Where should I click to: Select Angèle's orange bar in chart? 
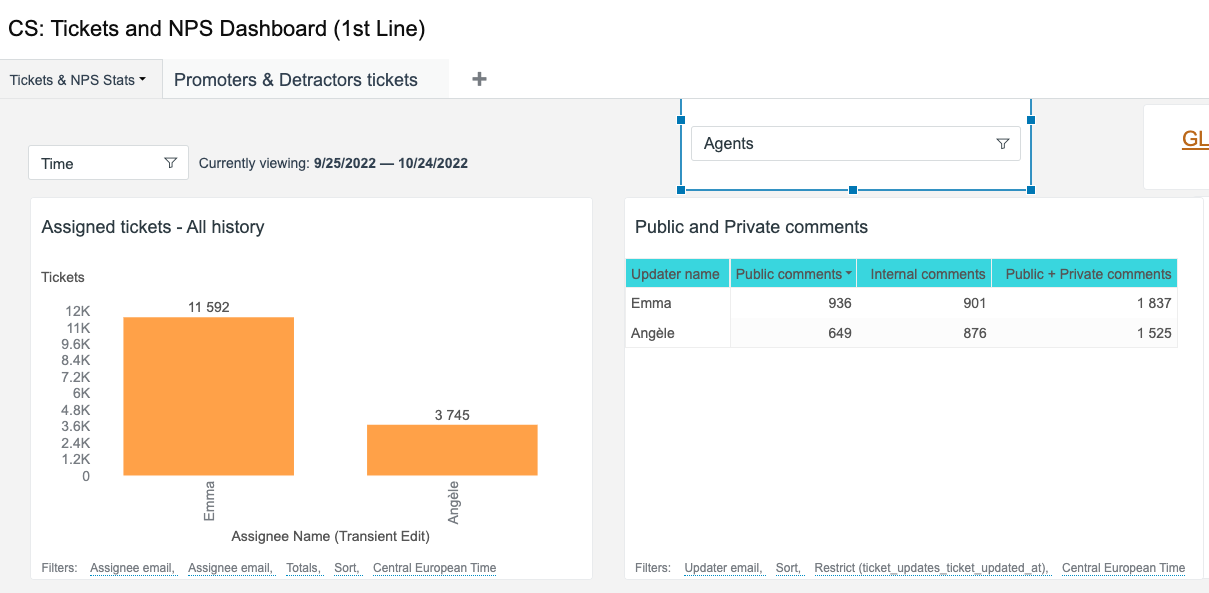point(452,450)
